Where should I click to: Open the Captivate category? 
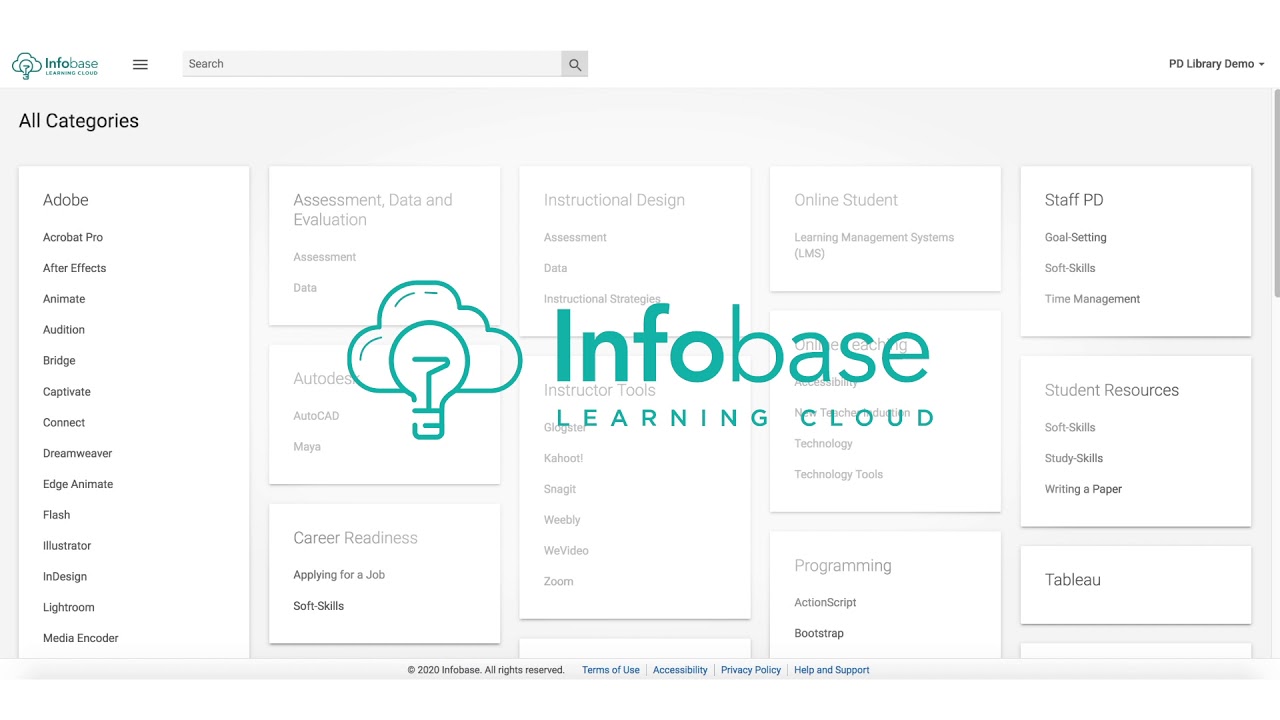tap(67, 392)
